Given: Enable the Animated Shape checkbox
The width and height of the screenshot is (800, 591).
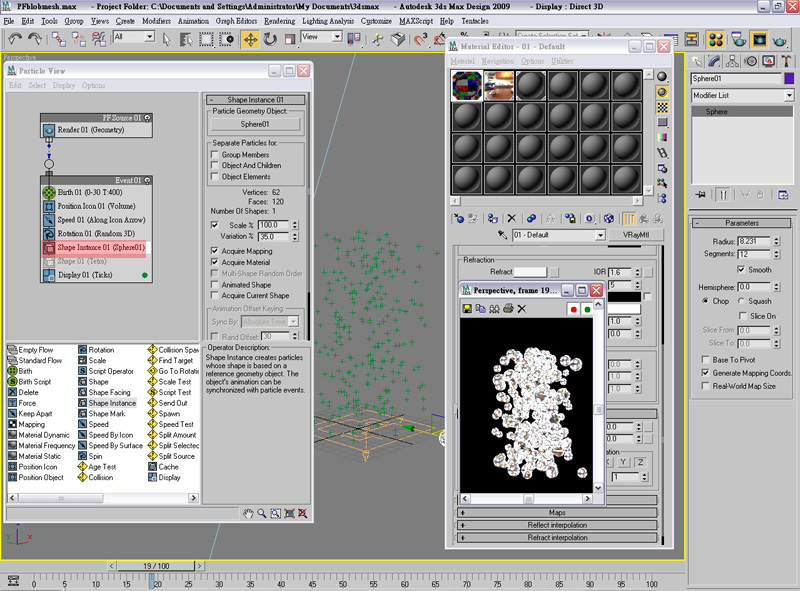Looking at the screenshot, I should click(215, 285).
